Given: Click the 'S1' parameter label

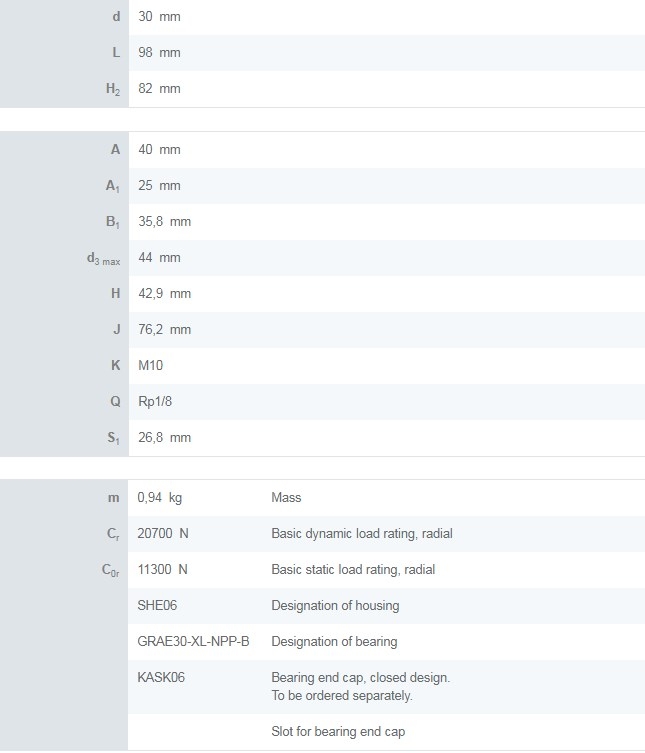Looking at the screenshot, I should (x=113, y=438).
